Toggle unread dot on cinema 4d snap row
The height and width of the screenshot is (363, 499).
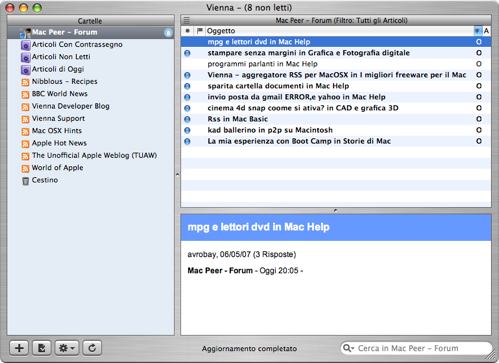click(187, 108)
